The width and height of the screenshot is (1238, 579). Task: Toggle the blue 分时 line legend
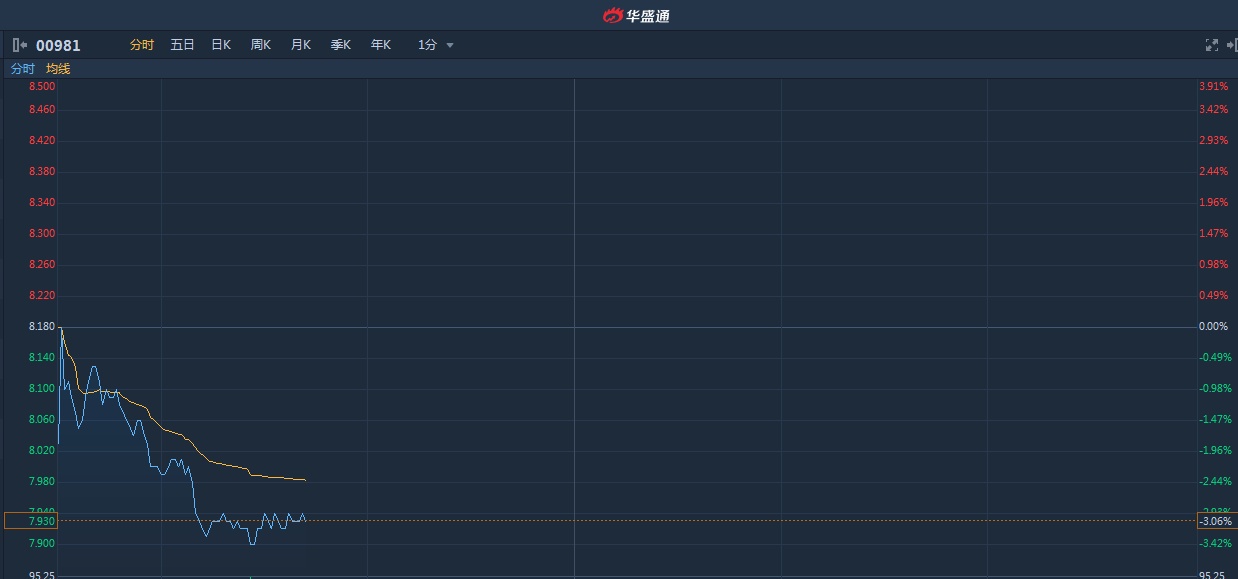coord(22,69)
